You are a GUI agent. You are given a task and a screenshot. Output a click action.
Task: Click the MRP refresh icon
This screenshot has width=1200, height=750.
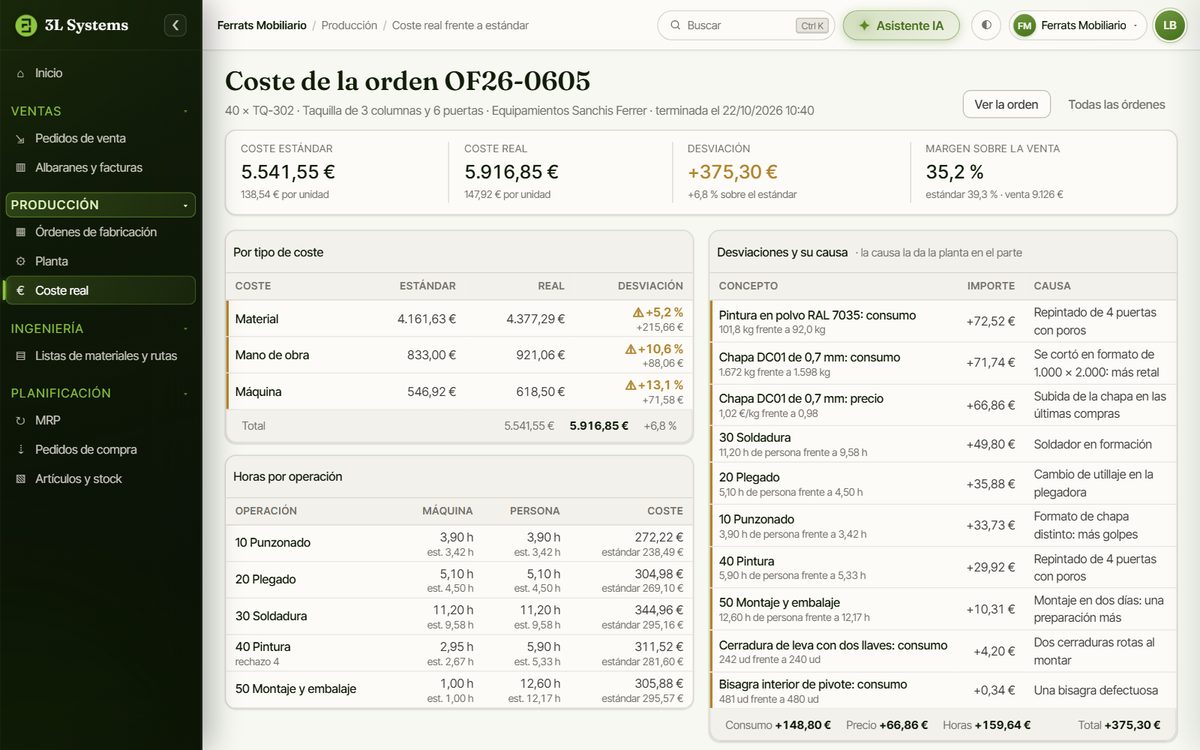pyautogui.click(x=20, y=420)
